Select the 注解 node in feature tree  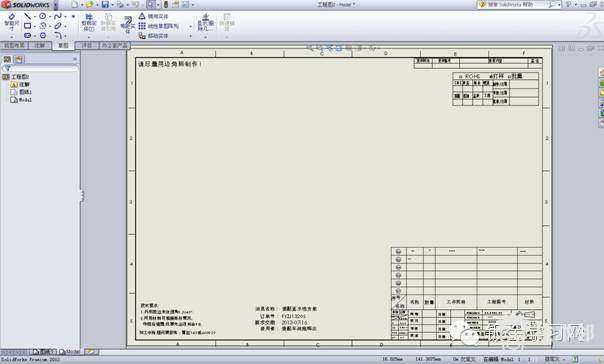coord(20,84)
